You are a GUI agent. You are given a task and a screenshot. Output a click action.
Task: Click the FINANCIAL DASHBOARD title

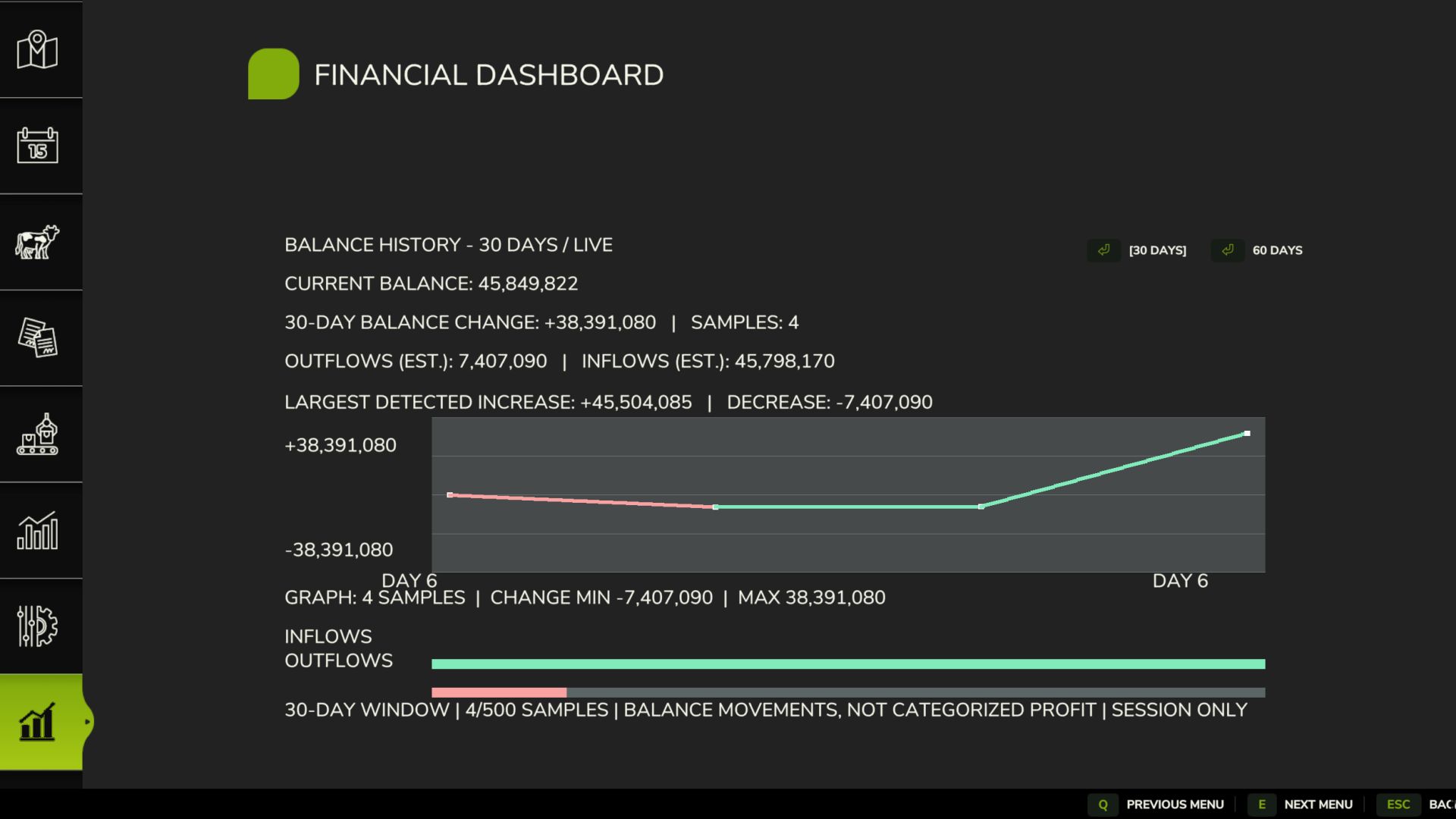point(489,75)
